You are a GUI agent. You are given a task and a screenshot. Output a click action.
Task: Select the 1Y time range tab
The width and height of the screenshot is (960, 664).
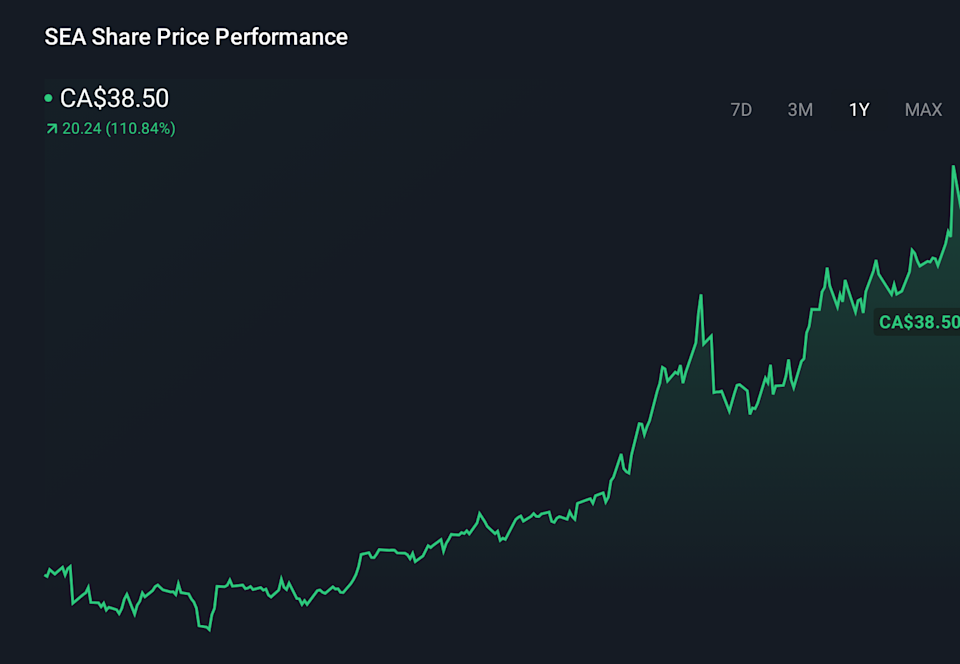859,110
